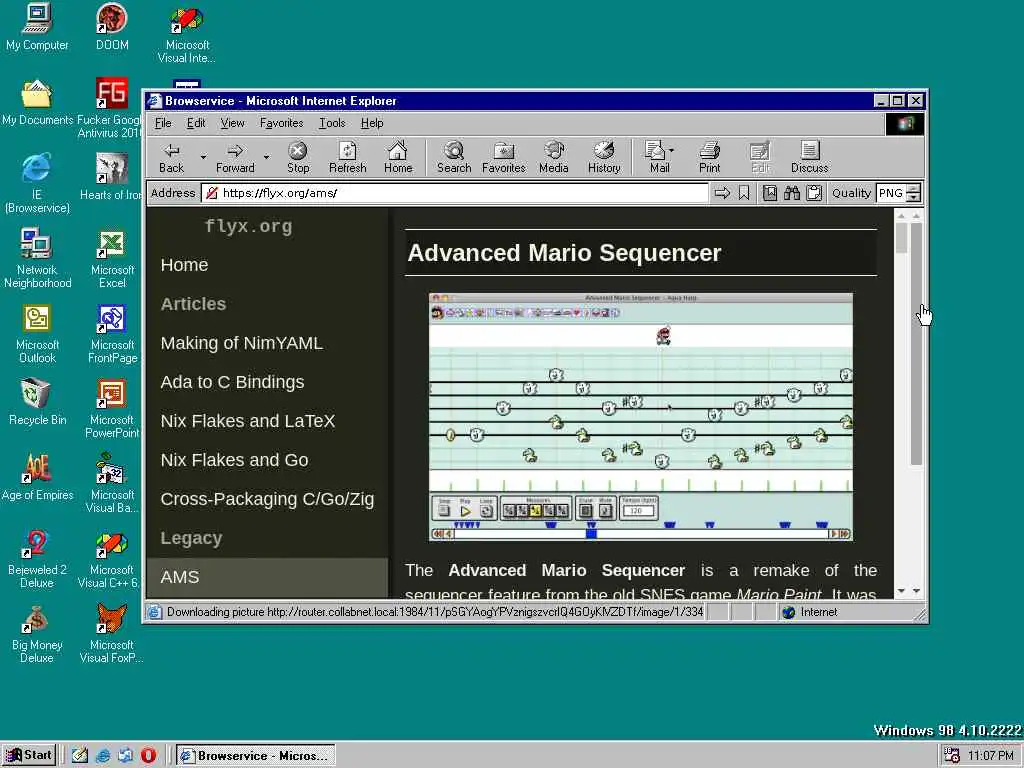This screenshot has height=768, width=1024.
Task: Open the Nix Flakes and Go link
Action: (x=234, y=460)
